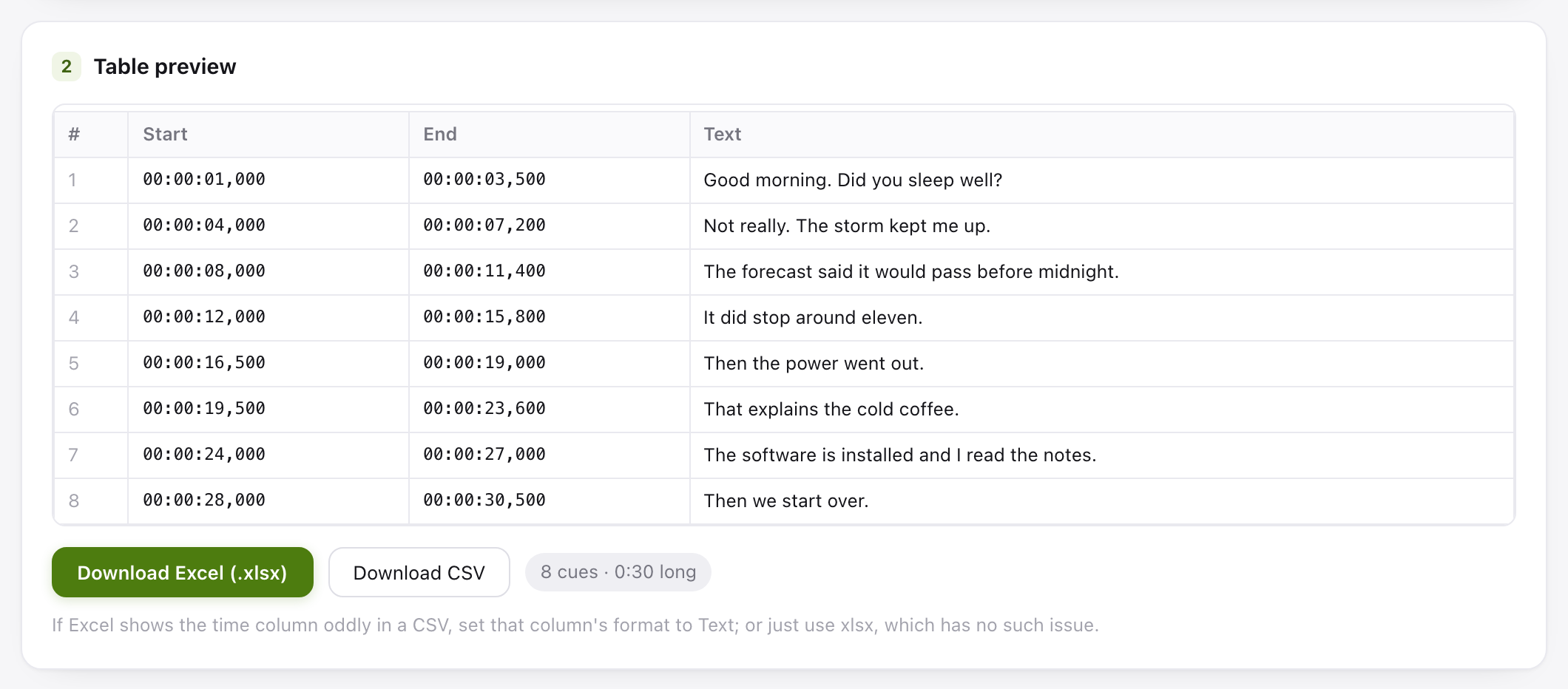
Task: Click 'That explains the cold coffee.' cell
Action: point(1102,410)
